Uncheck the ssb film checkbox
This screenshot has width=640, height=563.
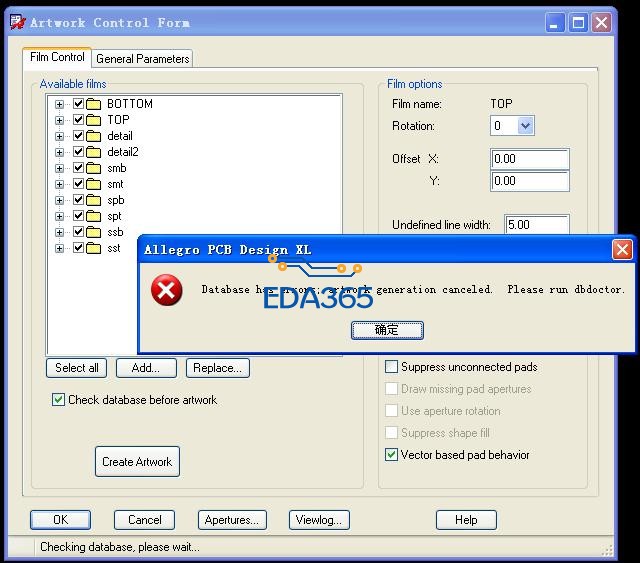pyautogui.click(x=79, y=232)
